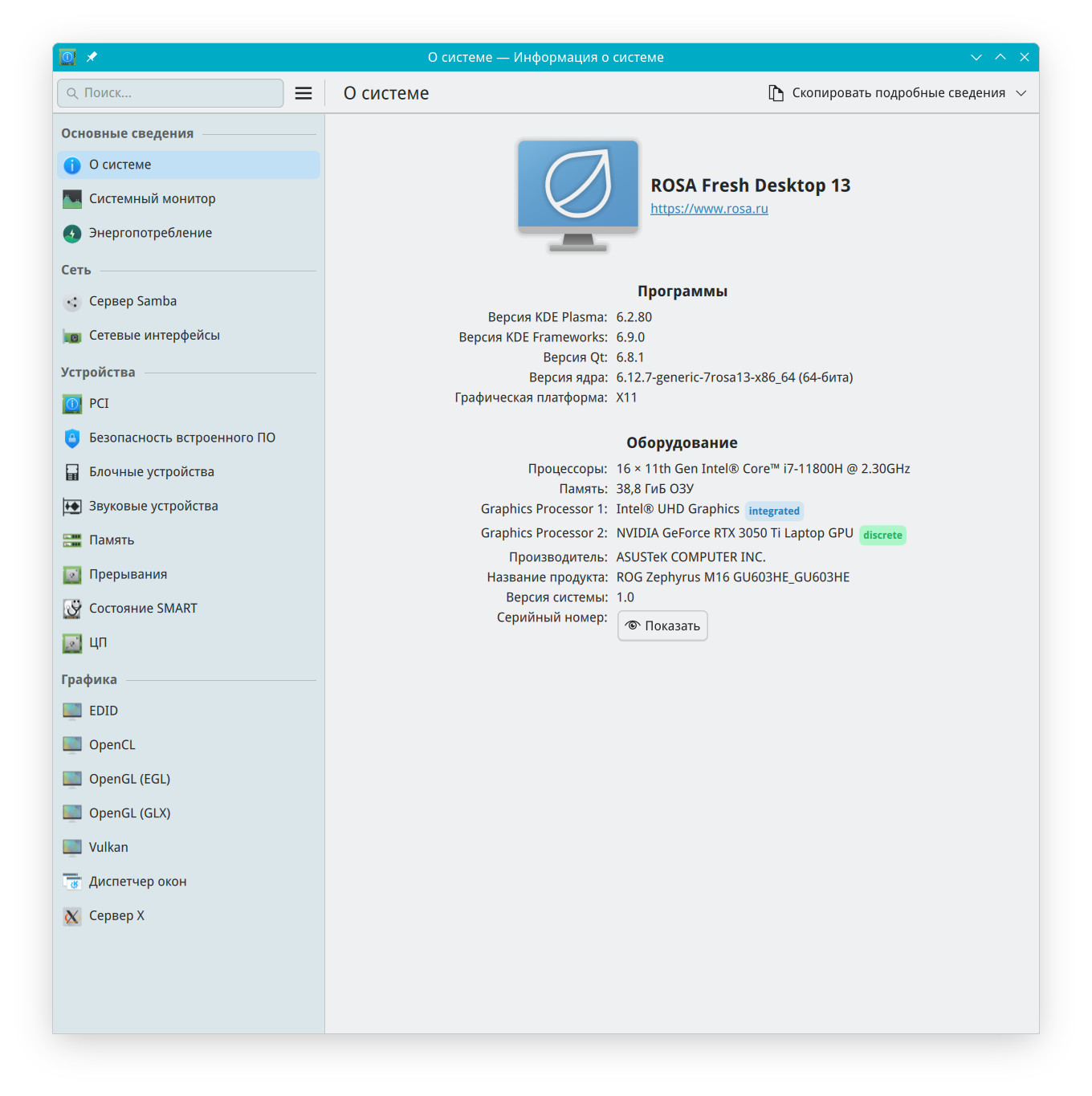Image resolution: width=1092 pixels, height=1096 pixels.
Task: Select Vulkan entry
Action: tap(189, 847)
